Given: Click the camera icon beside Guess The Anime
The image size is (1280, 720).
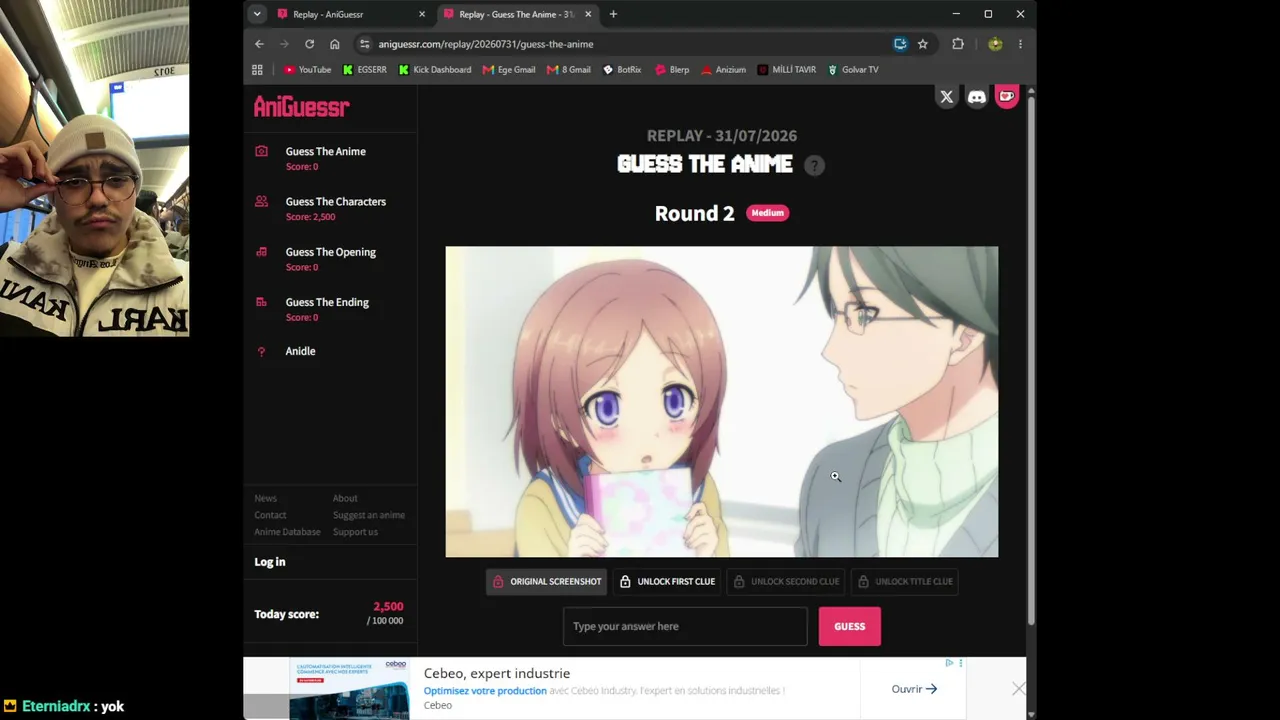Looking at the screenshot, I should pos(261,151).
